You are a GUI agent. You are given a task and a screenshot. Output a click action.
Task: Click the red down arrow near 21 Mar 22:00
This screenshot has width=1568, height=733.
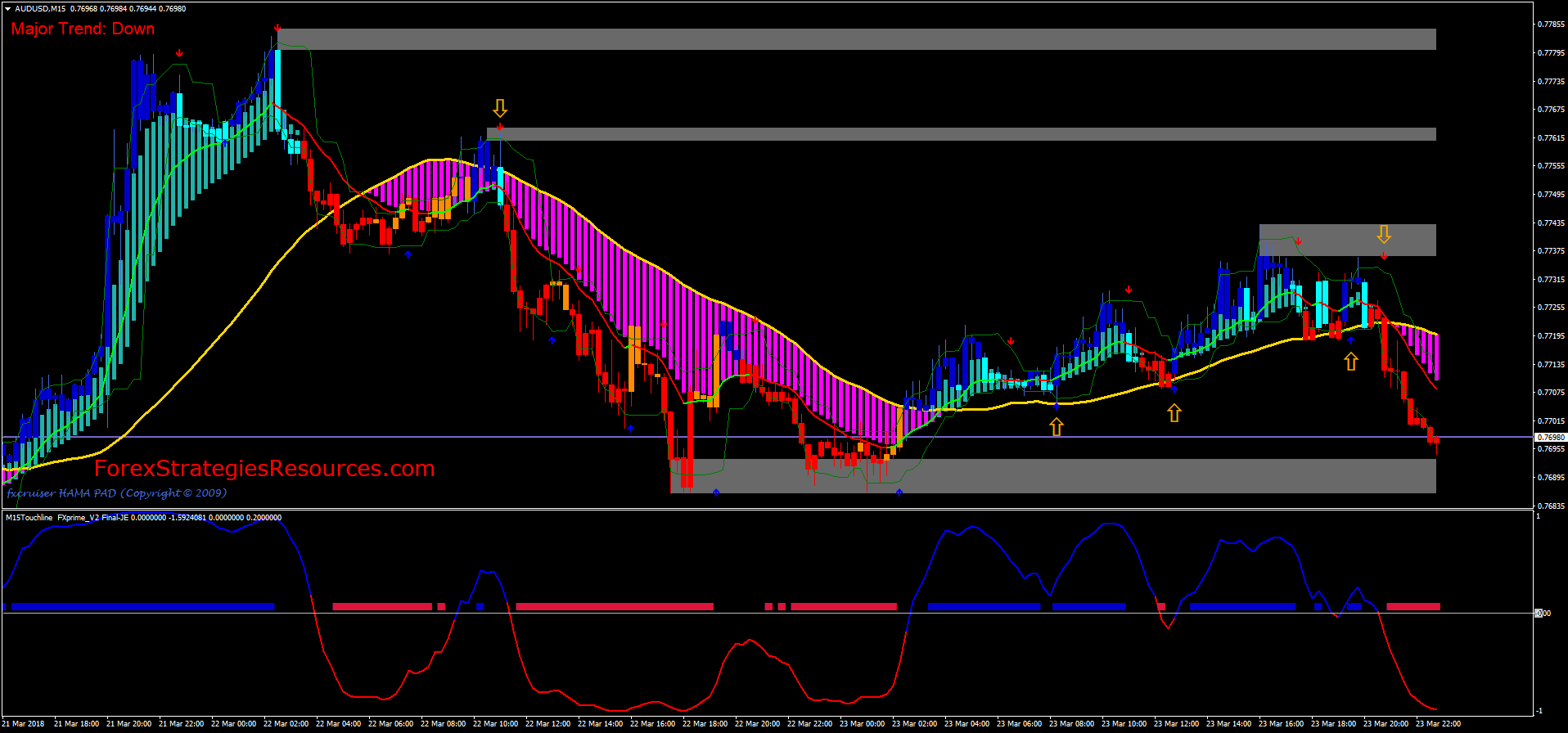179,54
